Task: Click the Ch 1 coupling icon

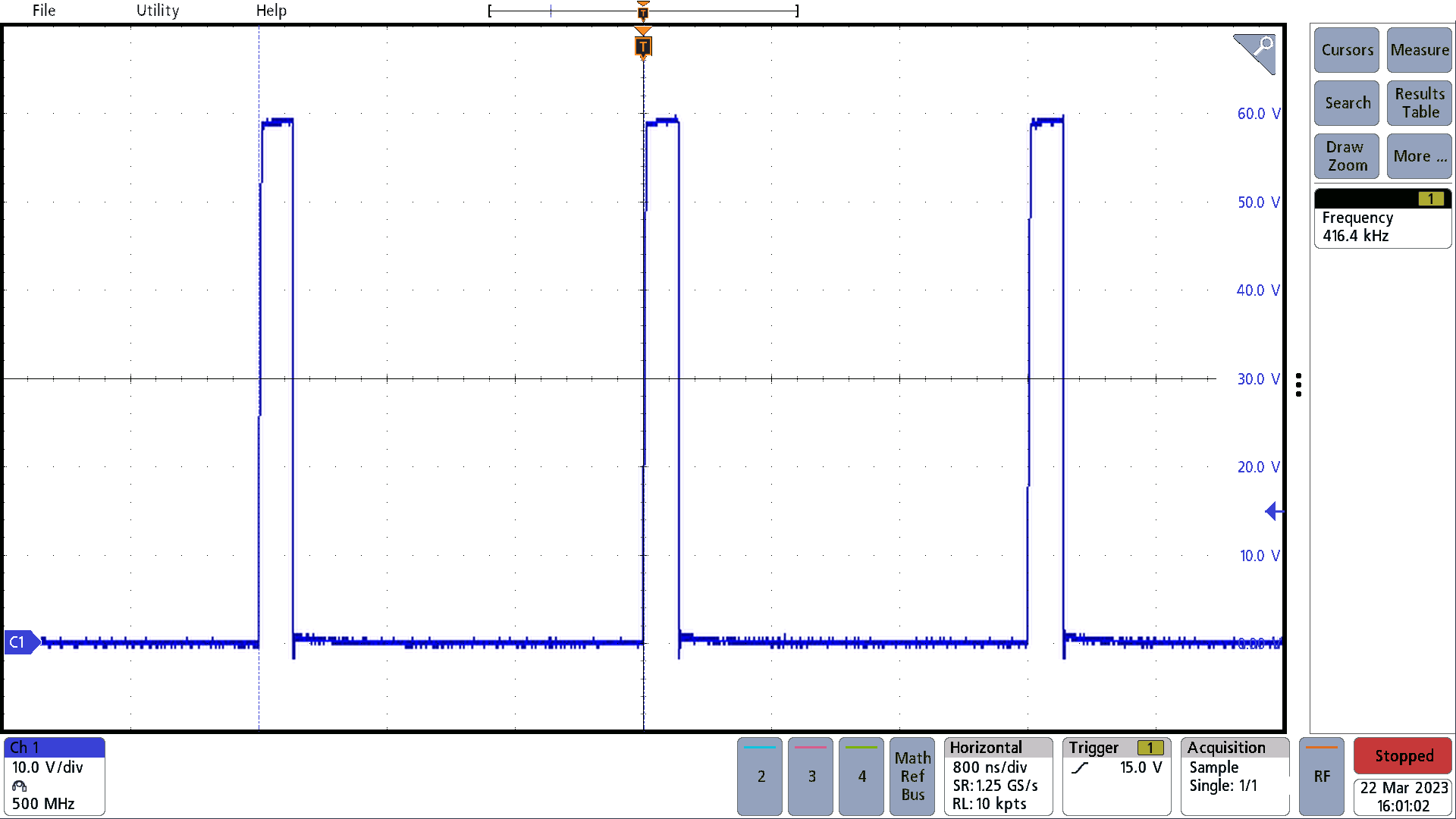Action: point(19,786)
